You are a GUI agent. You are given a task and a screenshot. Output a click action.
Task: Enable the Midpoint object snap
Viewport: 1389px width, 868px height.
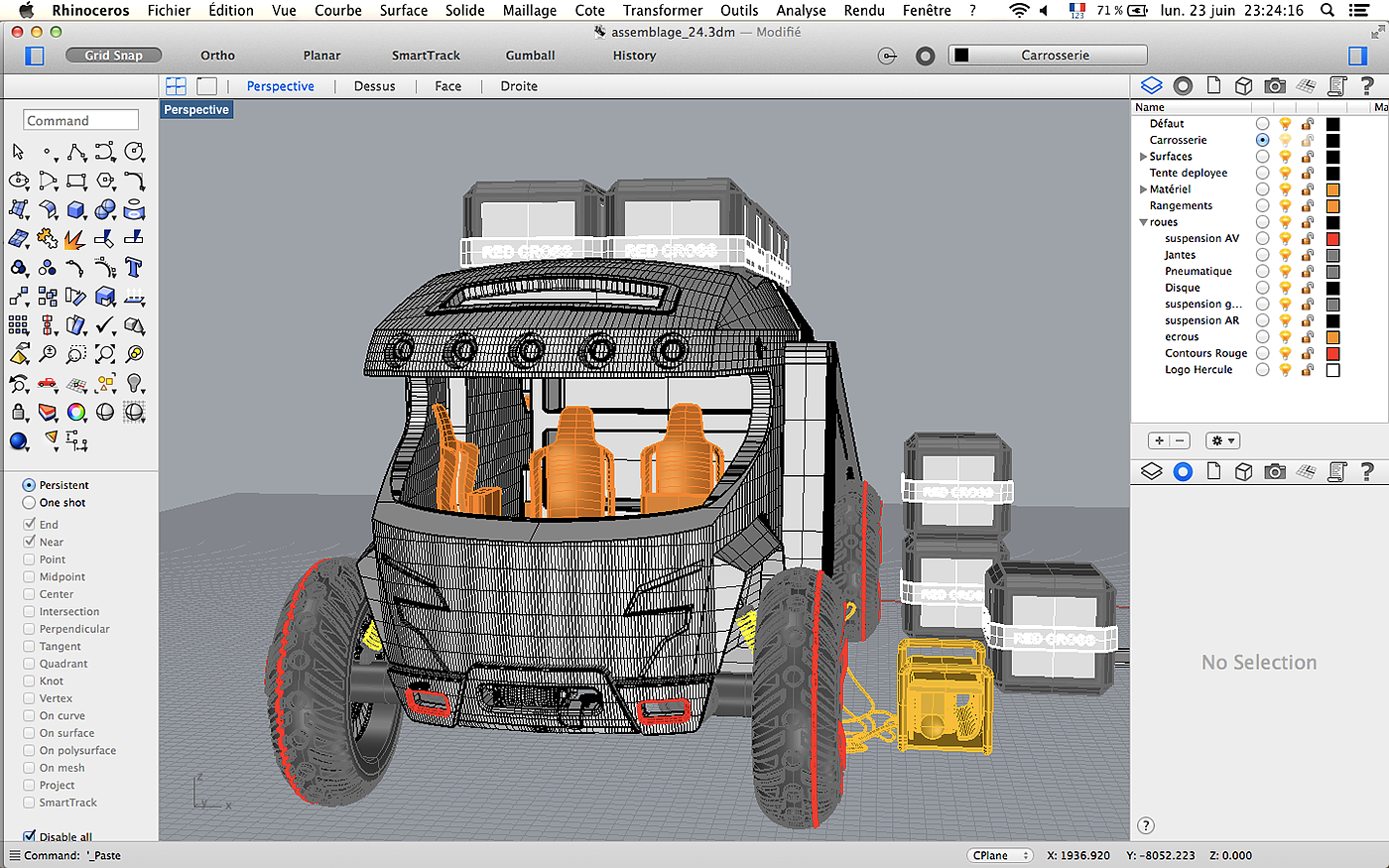click(30, 577)
